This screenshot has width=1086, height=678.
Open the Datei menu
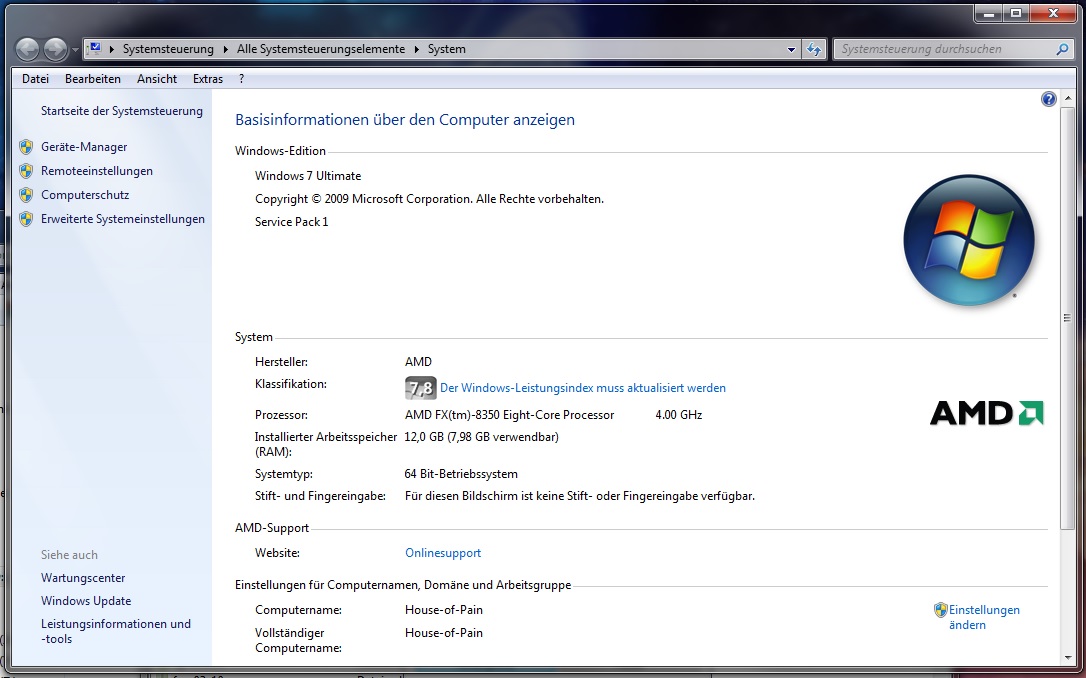click(35, 79)
